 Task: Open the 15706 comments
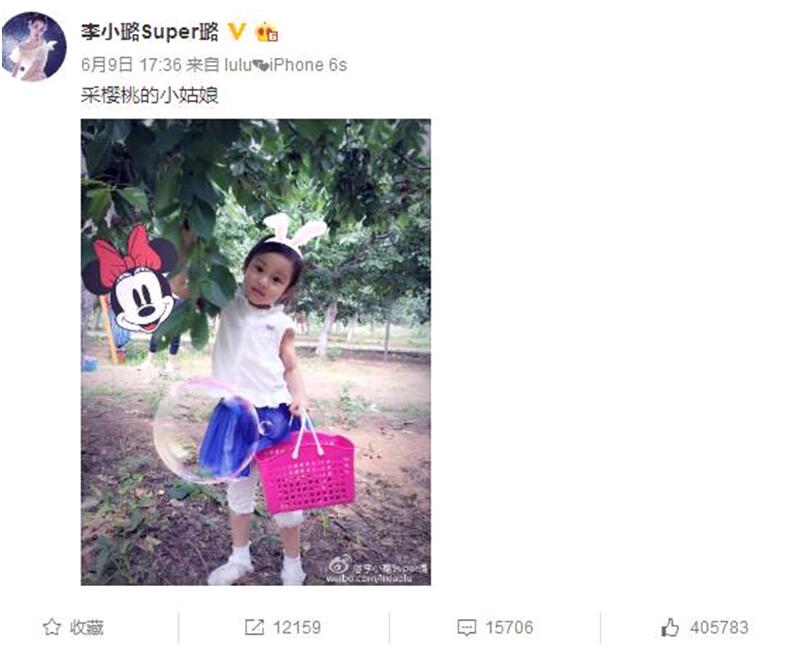click(509, 627)
